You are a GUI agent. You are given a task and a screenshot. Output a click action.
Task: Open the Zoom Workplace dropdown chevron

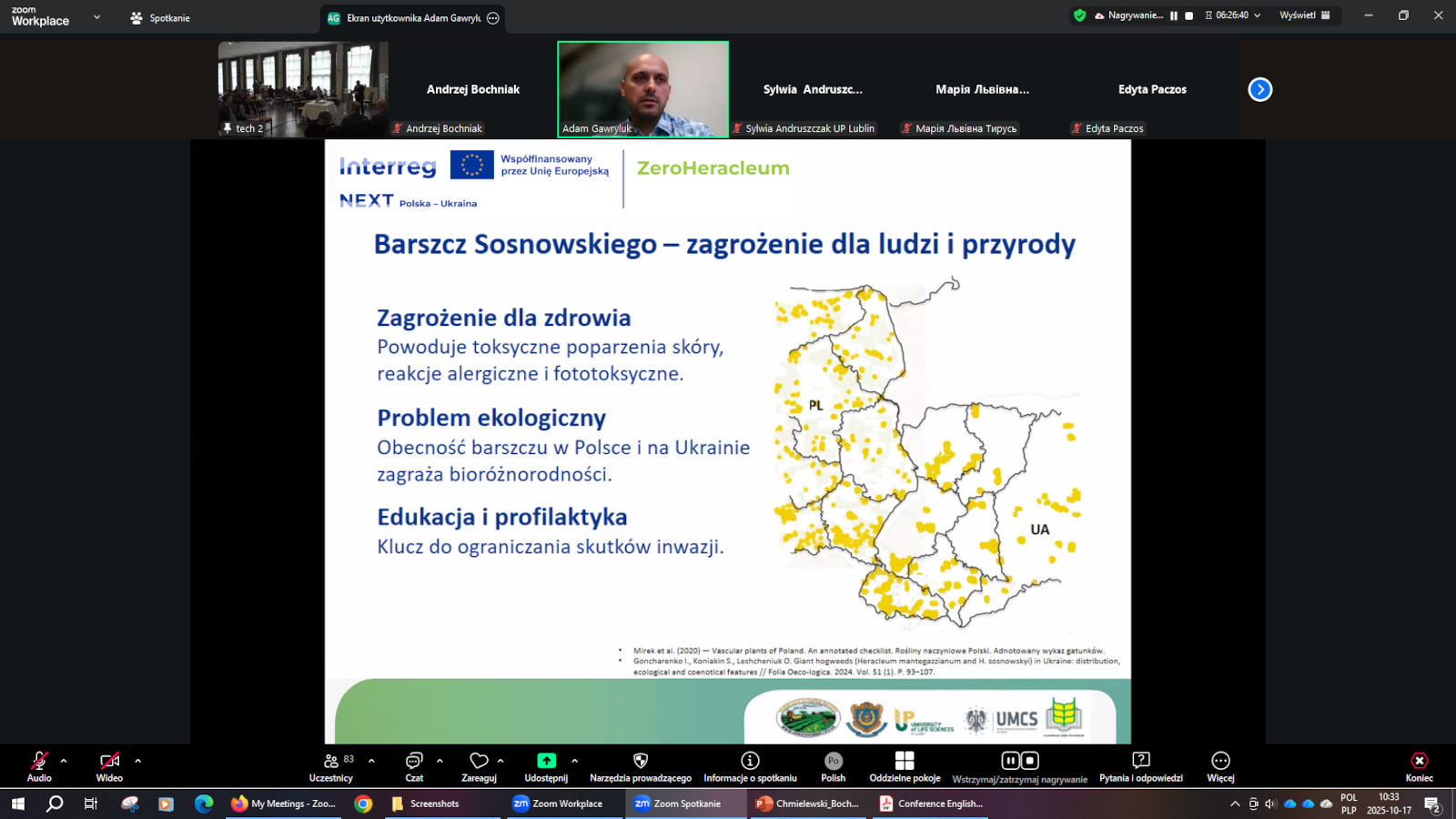pos(96,17)
